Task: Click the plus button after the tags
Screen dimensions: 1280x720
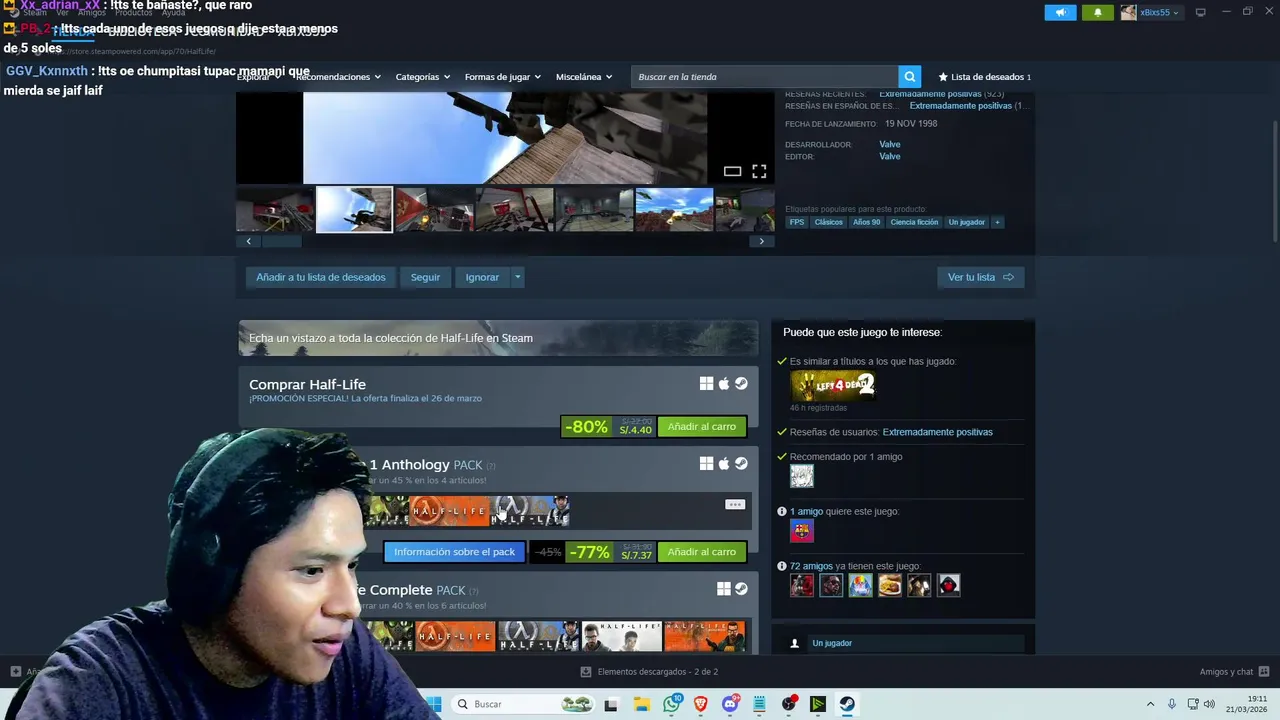Action: click(x=997, y=222)
